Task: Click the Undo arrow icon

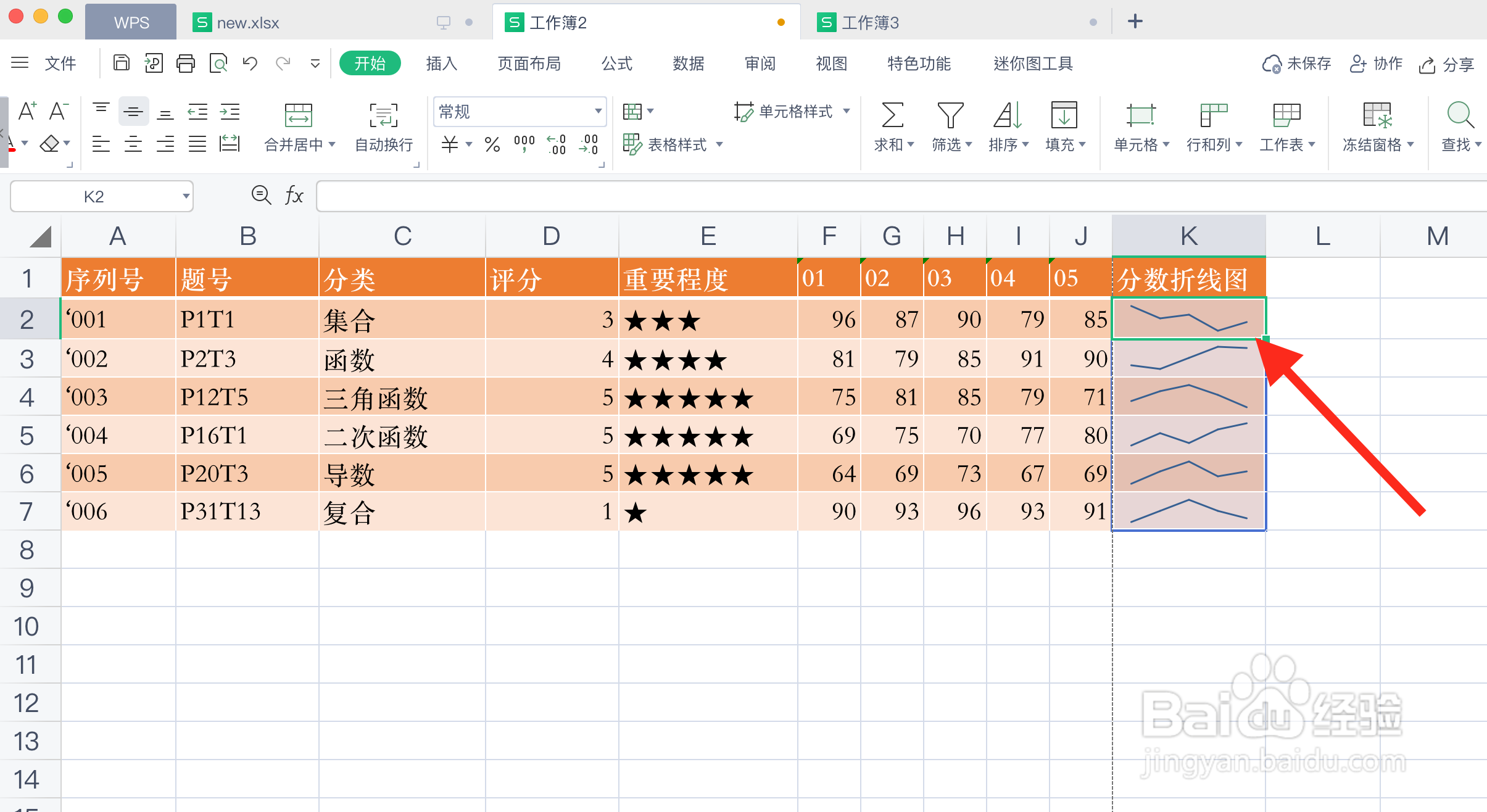Action: 250,63
